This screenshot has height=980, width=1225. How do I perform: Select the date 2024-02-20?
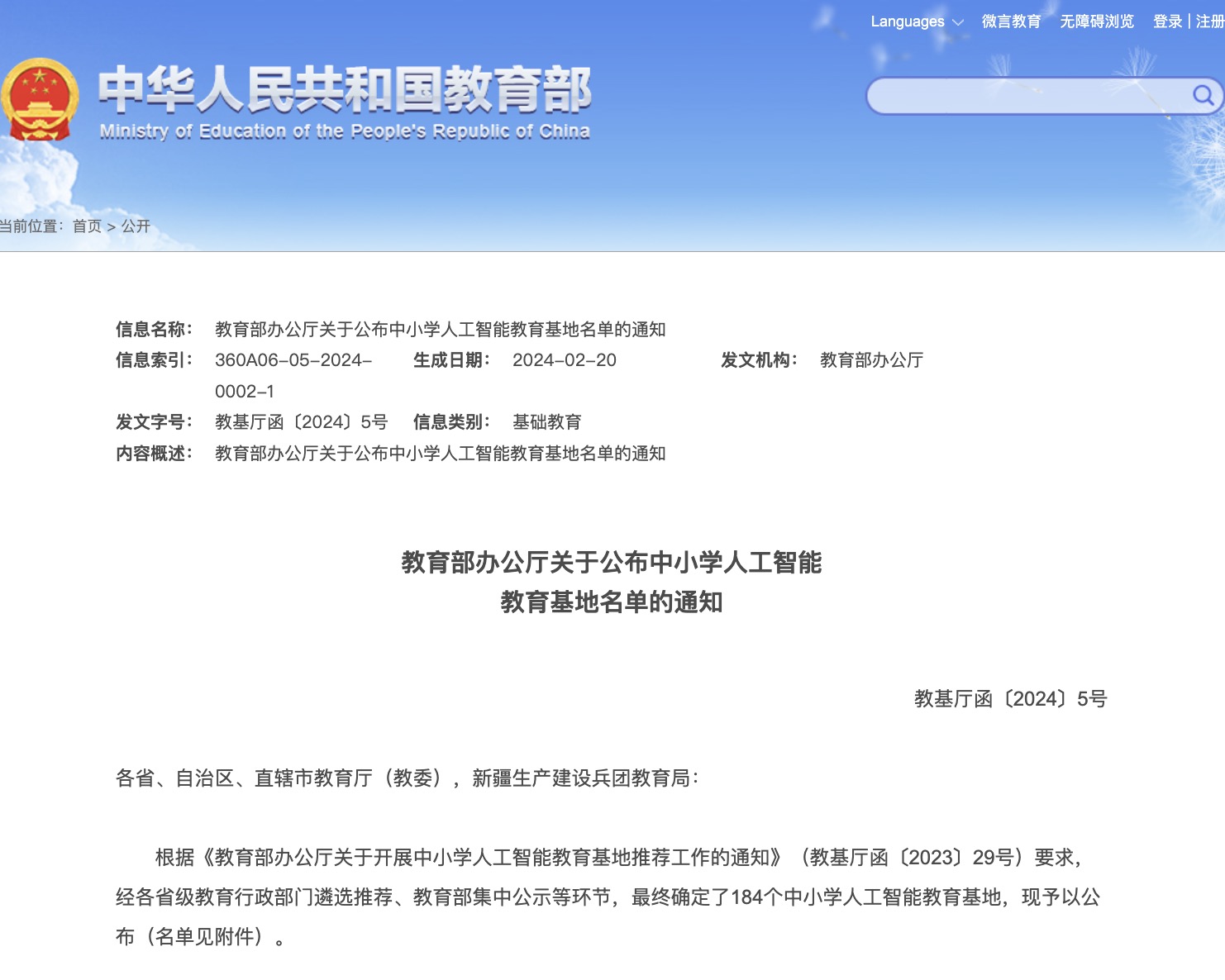pyautogui.click(x=565, y=360)
